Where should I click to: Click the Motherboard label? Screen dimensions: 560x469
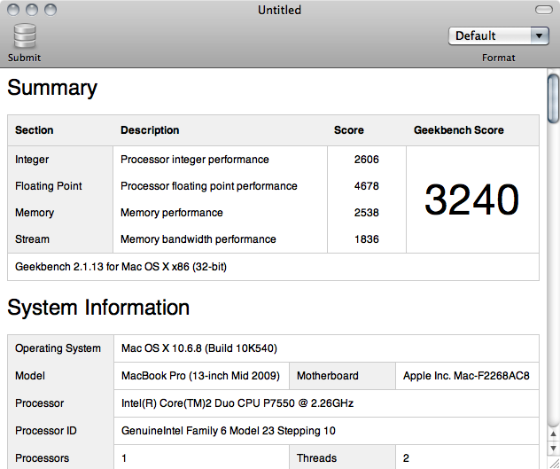coord(328,376)
